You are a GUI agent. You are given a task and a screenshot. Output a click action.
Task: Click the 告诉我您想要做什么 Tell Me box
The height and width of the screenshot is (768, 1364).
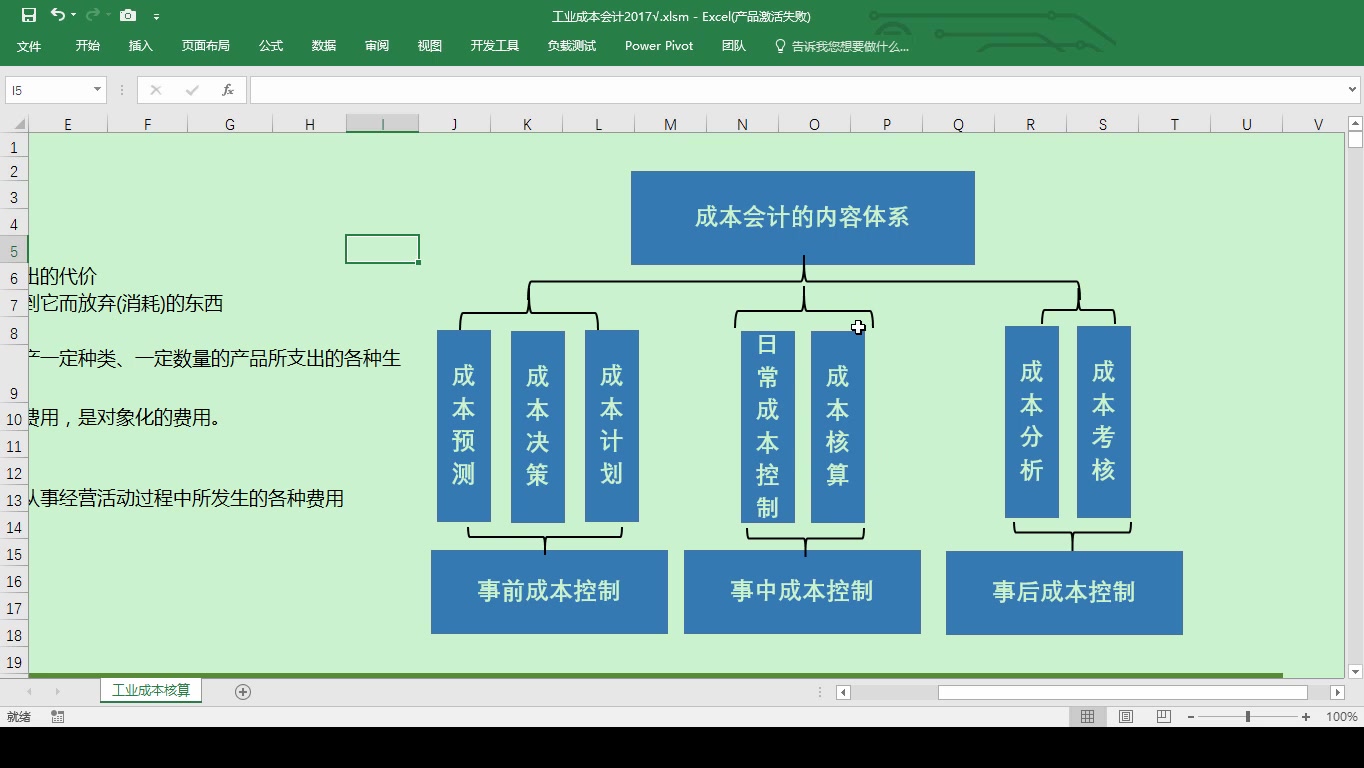pyautogui.click(x=845, y=45)
